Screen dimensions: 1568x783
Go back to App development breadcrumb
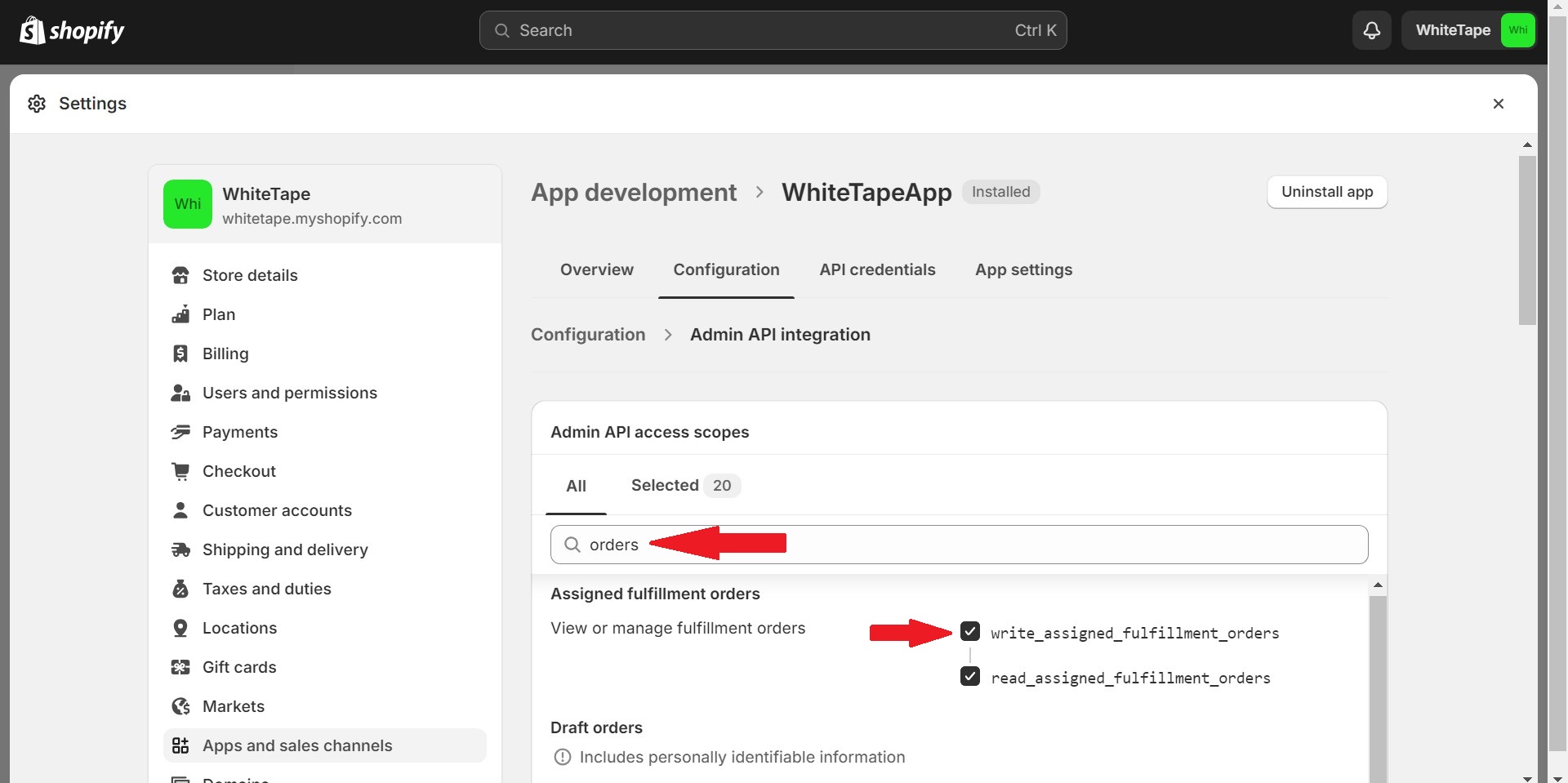pos(634,192)
